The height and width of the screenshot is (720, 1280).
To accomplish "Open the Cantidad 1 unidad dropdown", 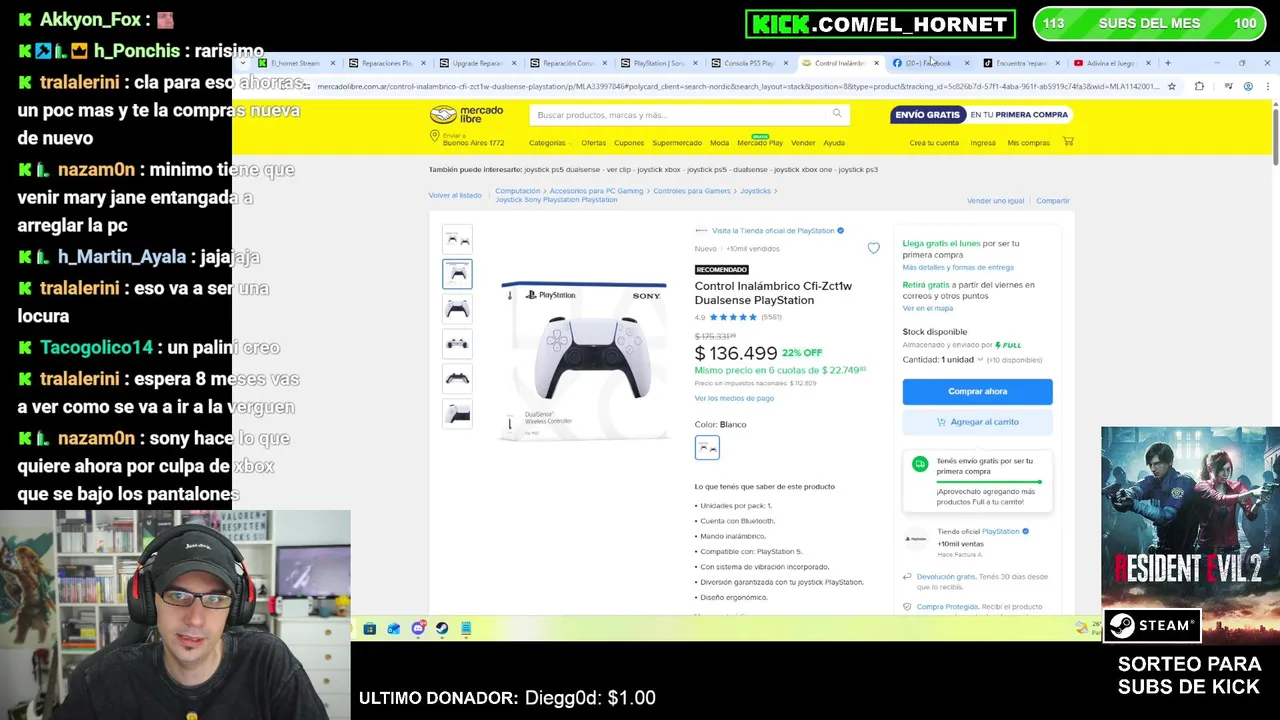I will (943, 360).
